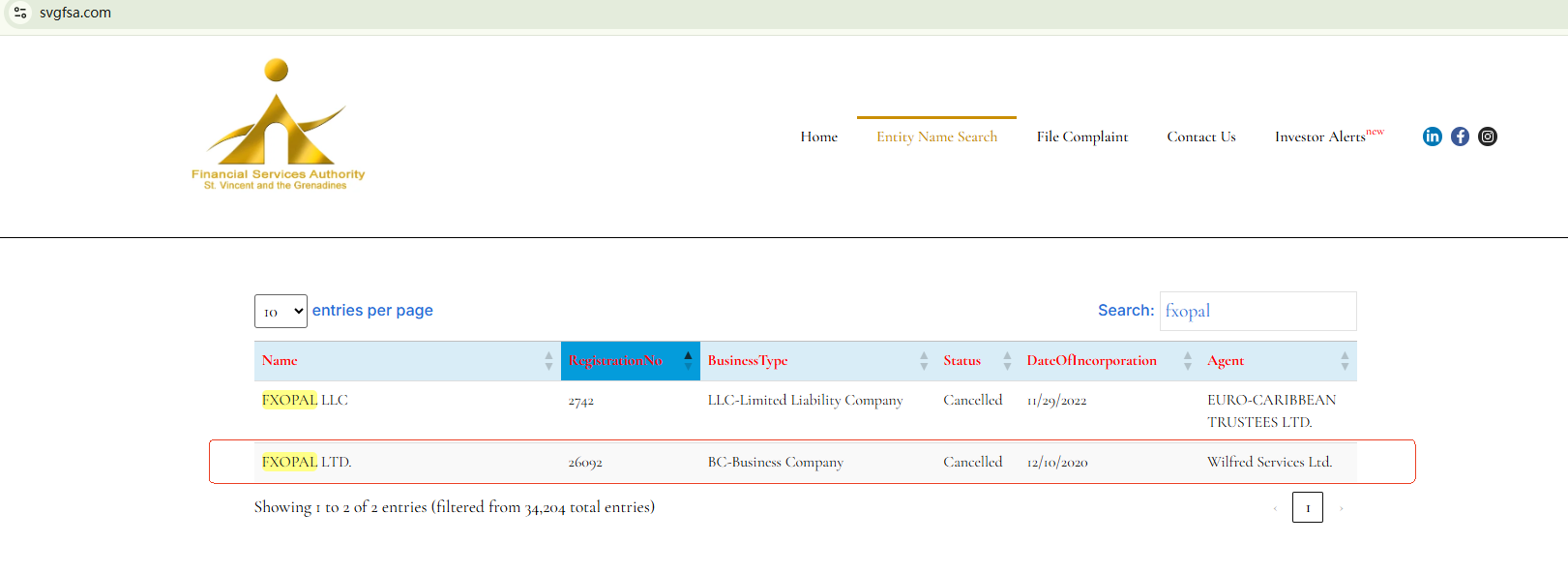Viewport: 1568px width, 574px height.
Task: Expand the entries per page dropdown
Action: point(281,312)
